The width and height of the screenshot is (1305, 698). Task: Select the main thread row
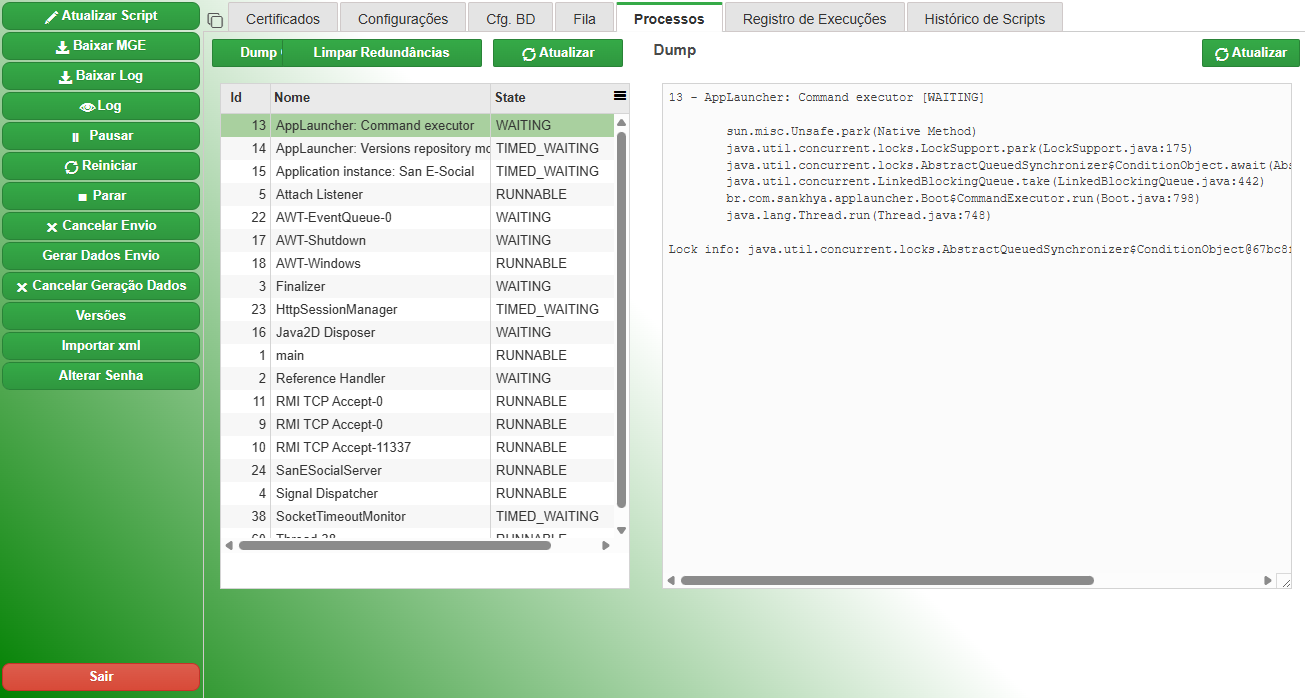418,356
